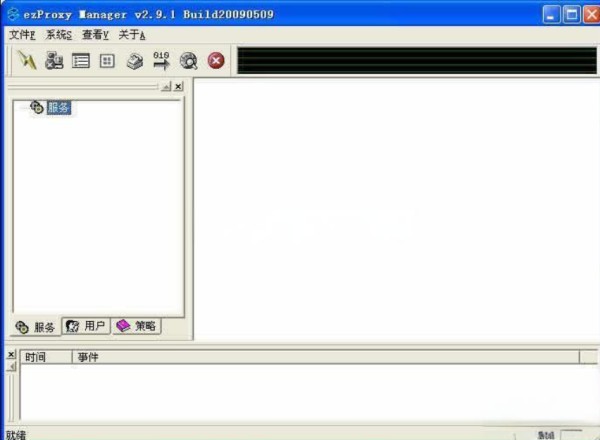The width and height of the screenshot is (600, 440).
Task: Close the bottom event log panel
Action: point(11,355)
